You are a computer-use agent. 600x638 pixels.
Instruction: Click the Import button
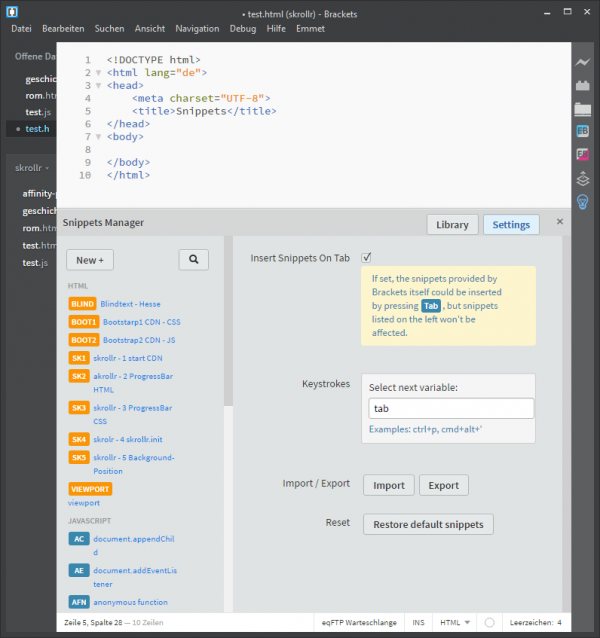tap(389, 485)
